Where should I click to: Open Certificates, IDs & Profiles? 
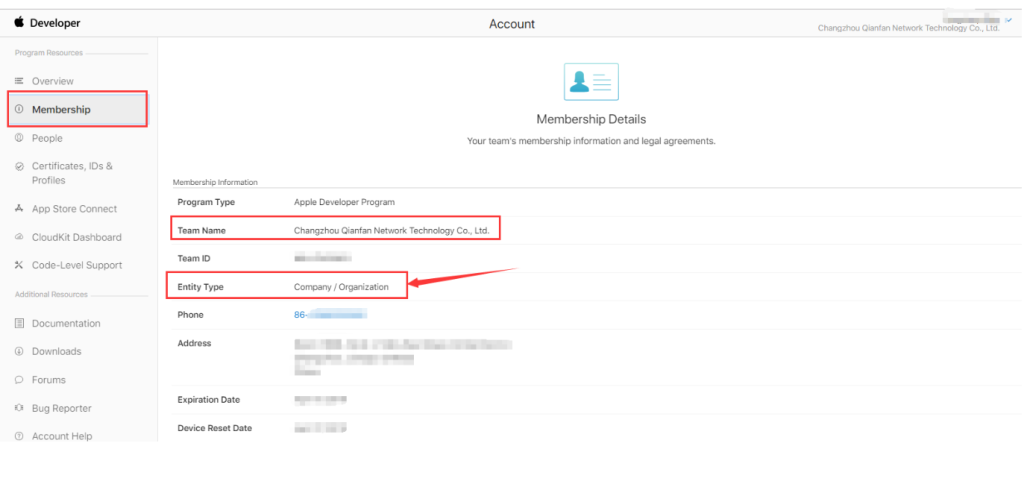click(72, 173)
